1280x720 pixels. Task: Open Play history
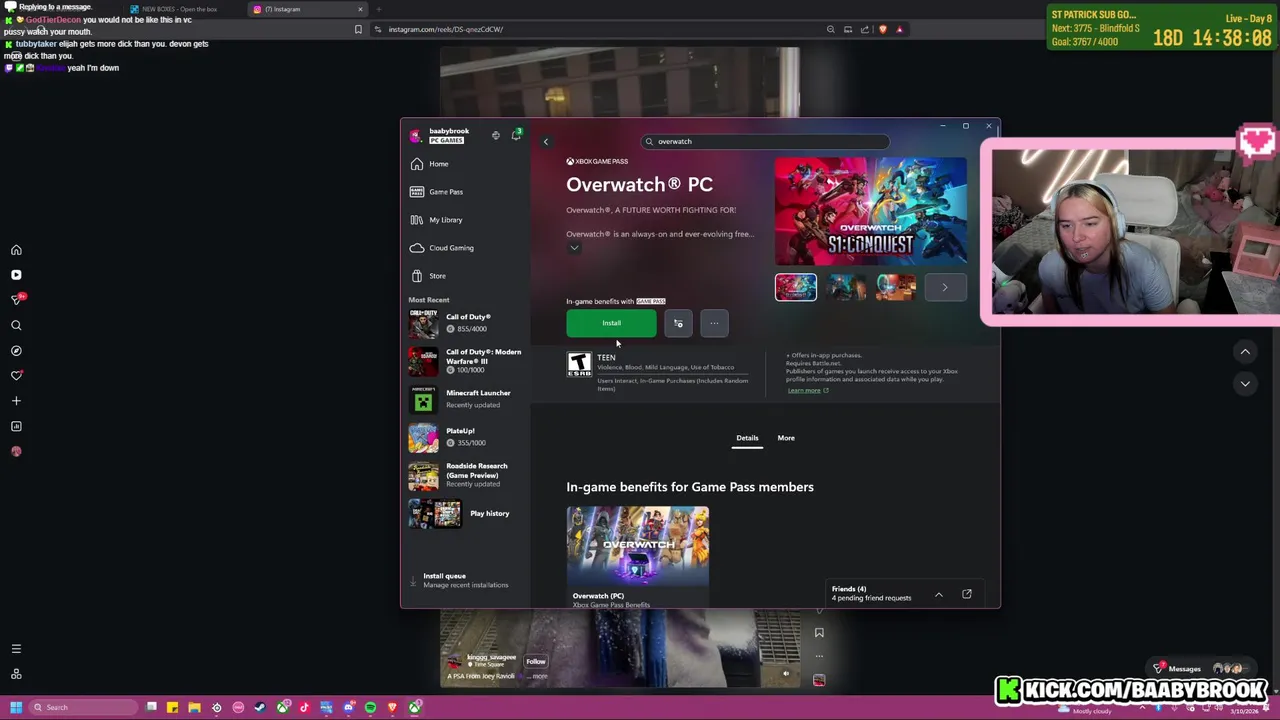click(466, 513)
